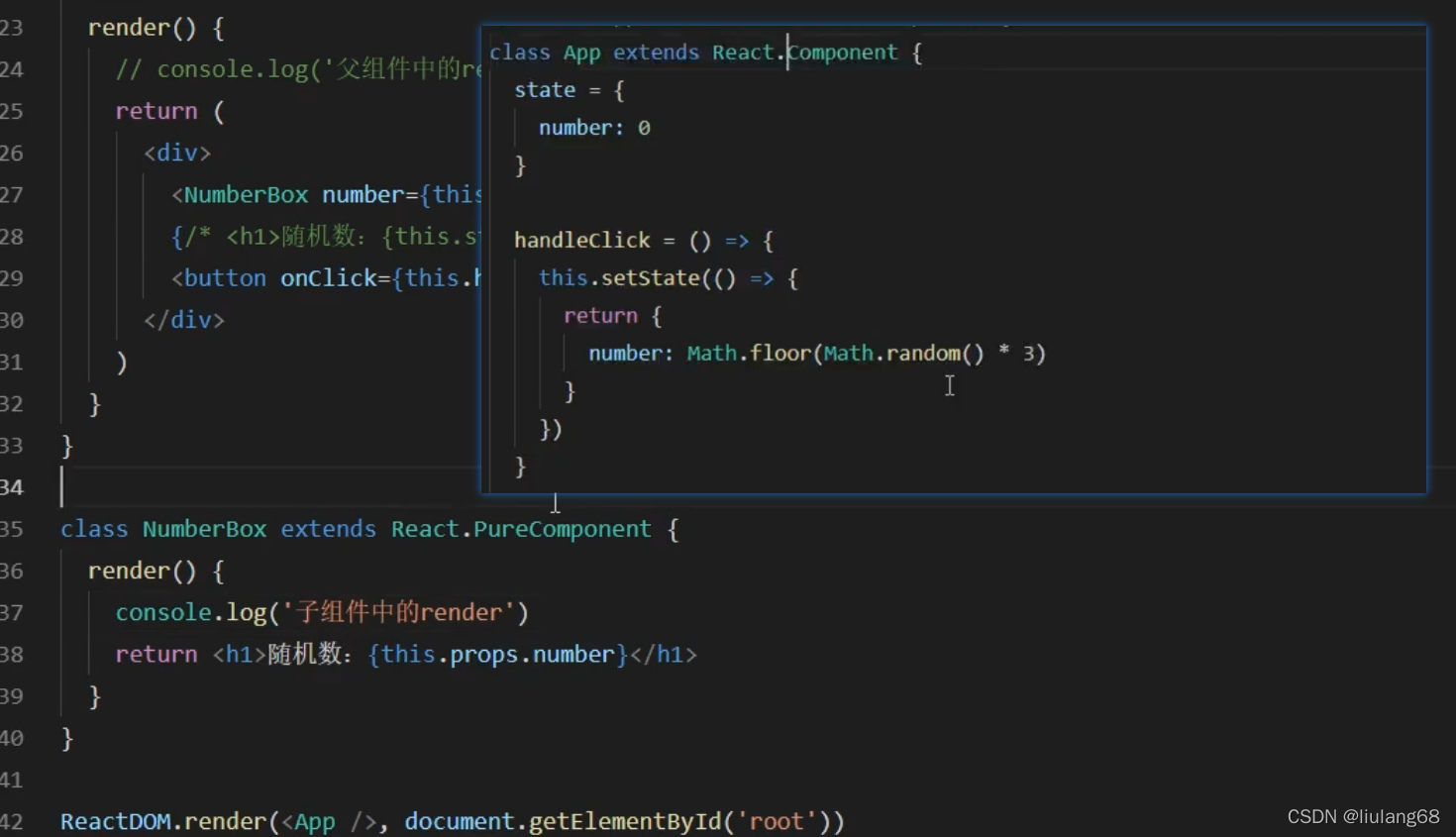Image resolution: width=1456 pixels, height=837 pixels.
Task: Click 'getElementById' on line 42
Action: point(625,821)
